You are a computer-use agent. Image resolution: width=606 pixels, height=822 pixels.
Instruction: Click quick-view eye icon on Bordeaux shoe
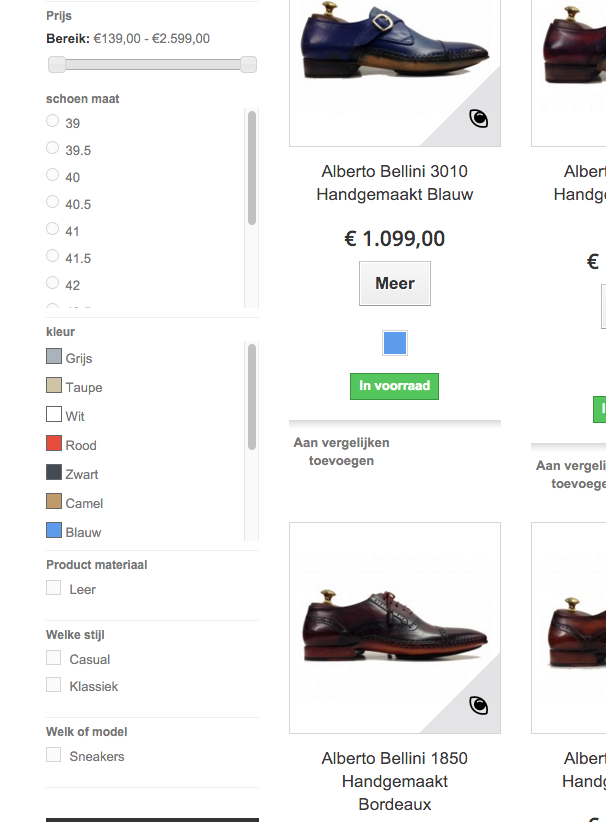tap(479, 706)
